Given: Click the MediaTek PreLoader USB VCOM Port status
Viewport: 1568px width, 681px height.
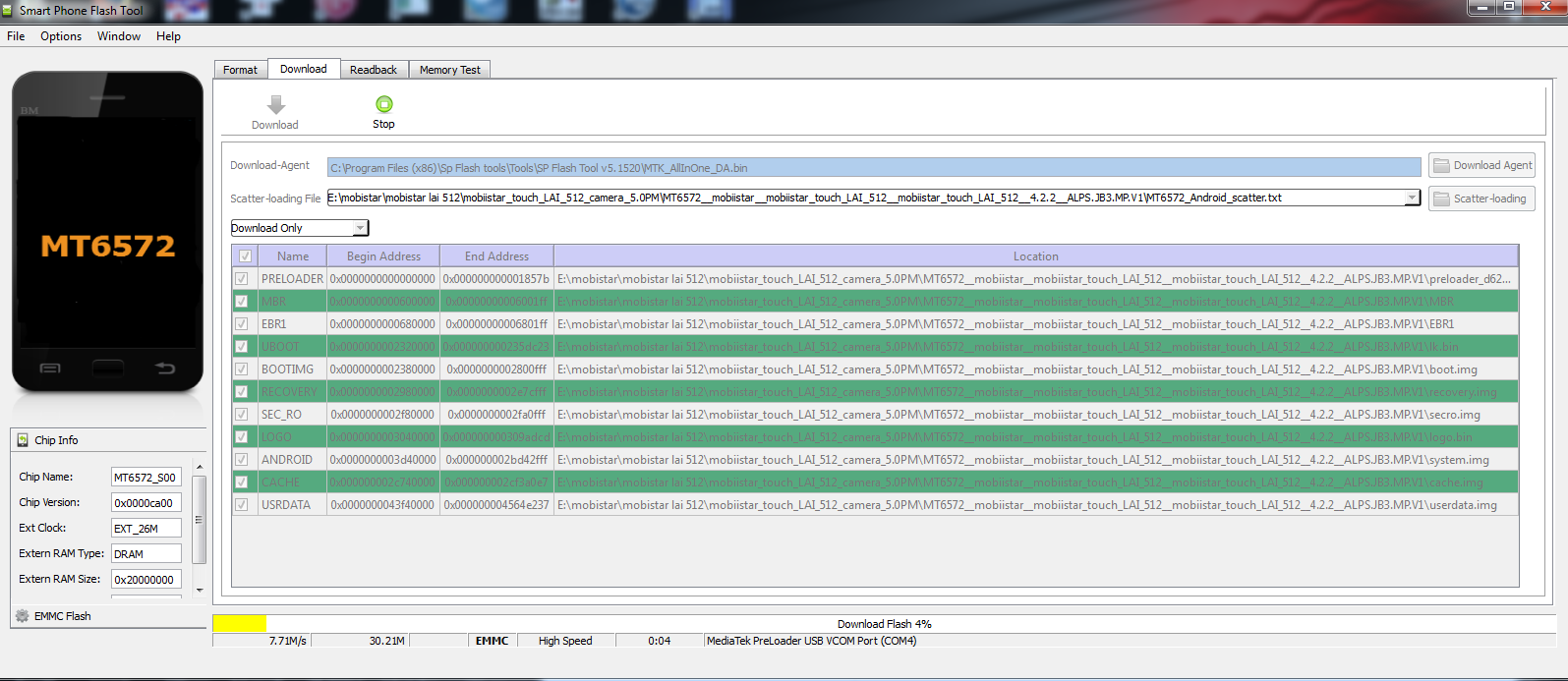Looking at the screenshot, I should (812, 641).
